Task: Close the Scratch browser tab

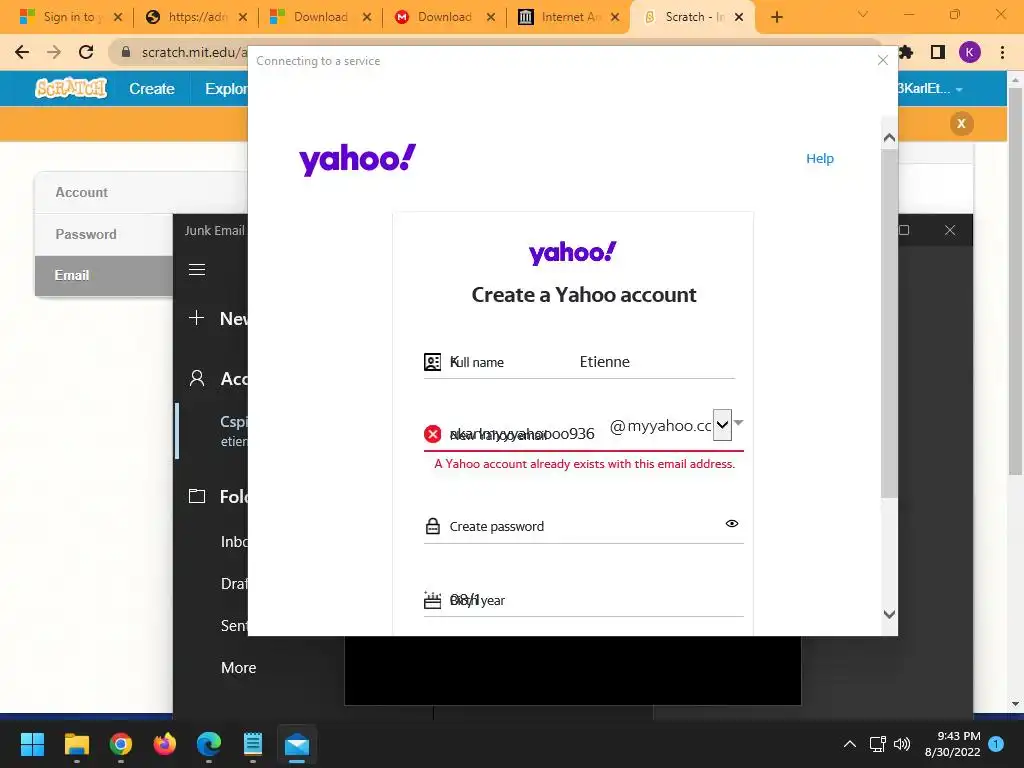Action: click(x=739, y=17)
